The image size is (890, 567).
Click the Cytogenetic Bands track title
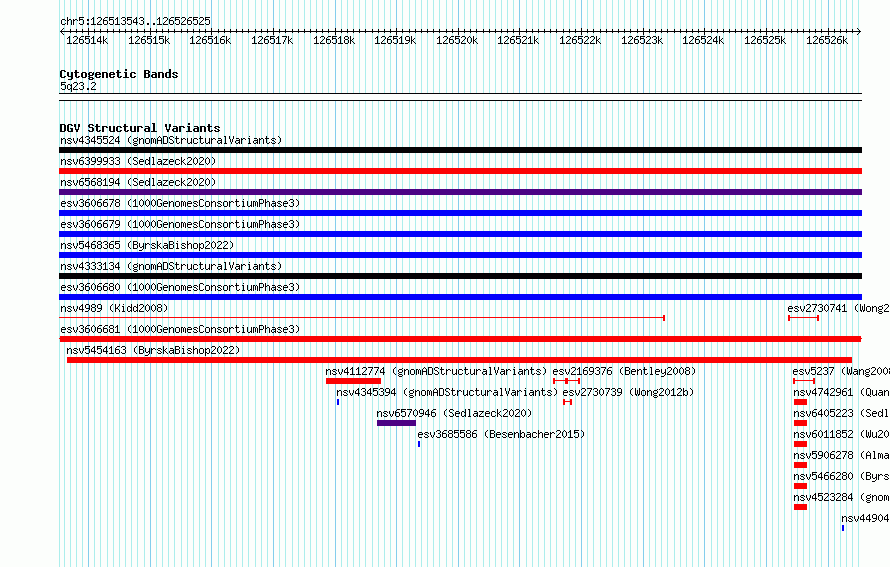(119, 74)
